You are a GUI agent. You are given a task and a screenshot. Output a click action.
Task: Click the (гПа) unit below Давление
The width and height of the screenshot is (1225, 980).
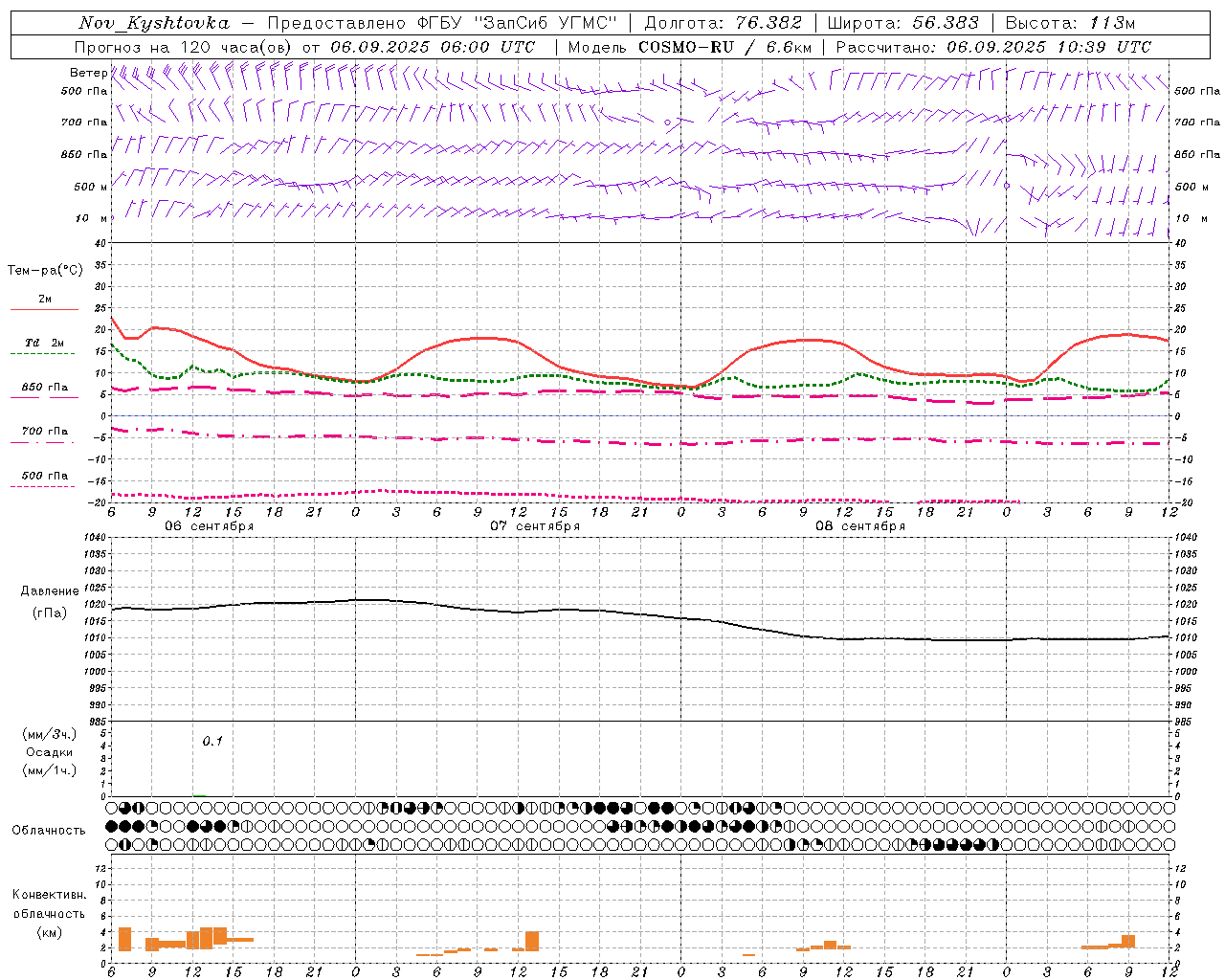tap(50, 612)
